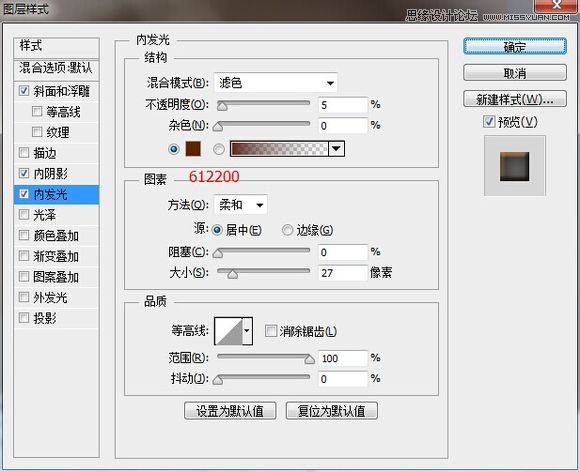Viewport: 580px width, 472px height.
Task: Click the 新建样式 new style button
Action: (515, 99)
